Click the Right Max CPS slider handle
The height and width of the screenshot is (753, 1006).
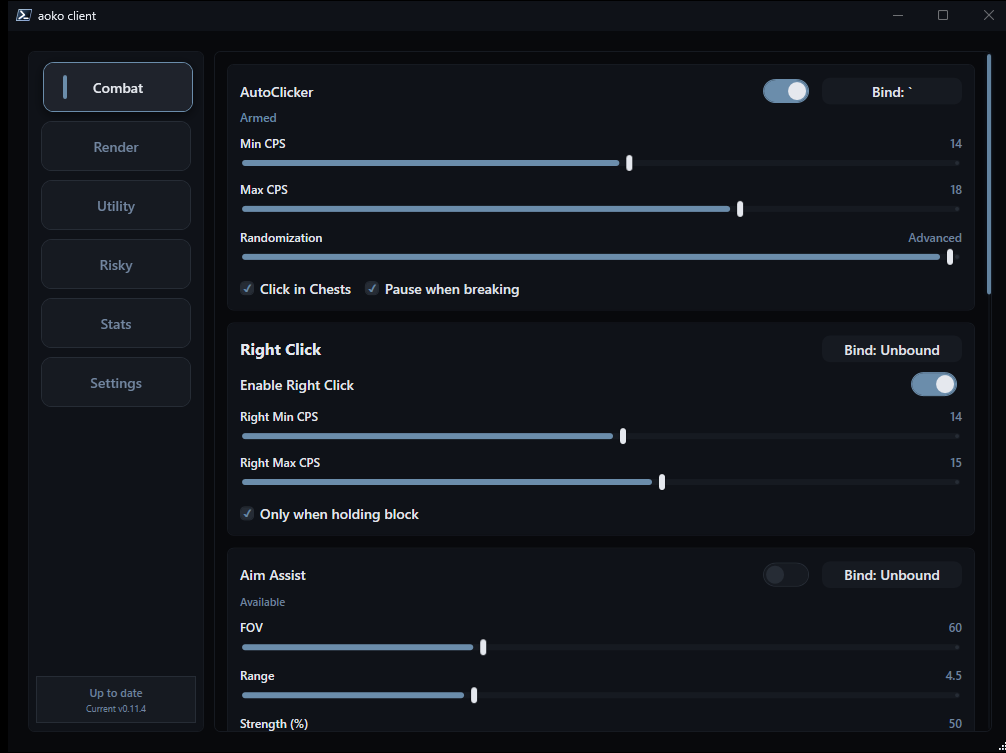[x=662, y=482]
